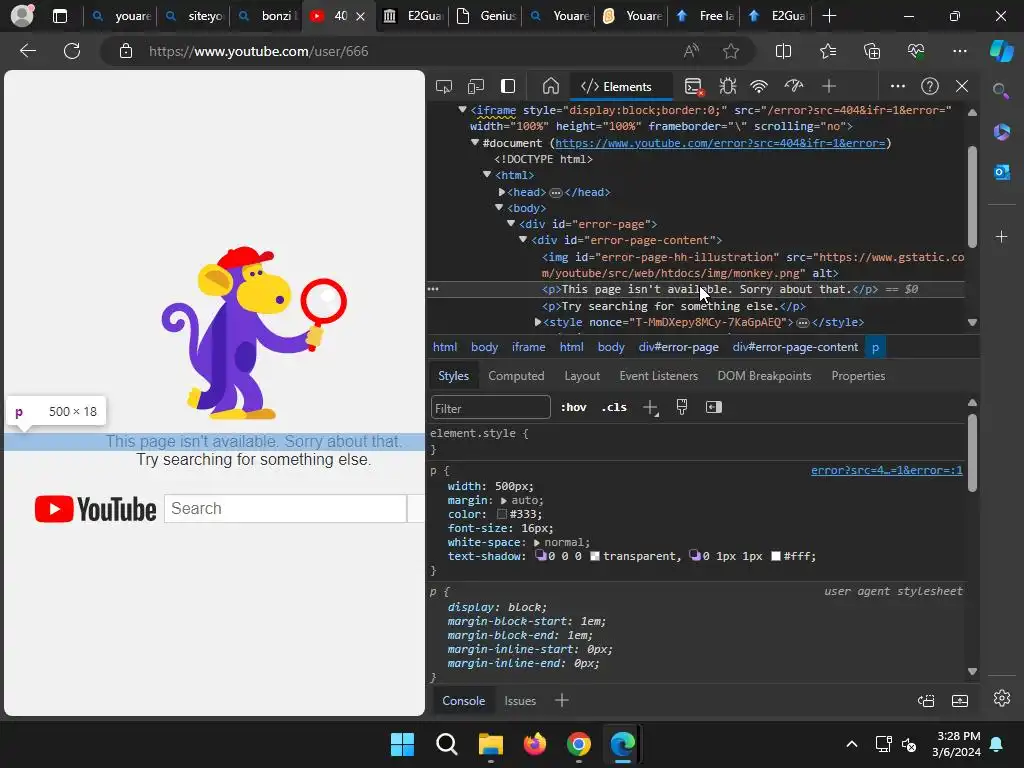Open DevTools help question mark
1024x768 pixels.
pos(930,86)
